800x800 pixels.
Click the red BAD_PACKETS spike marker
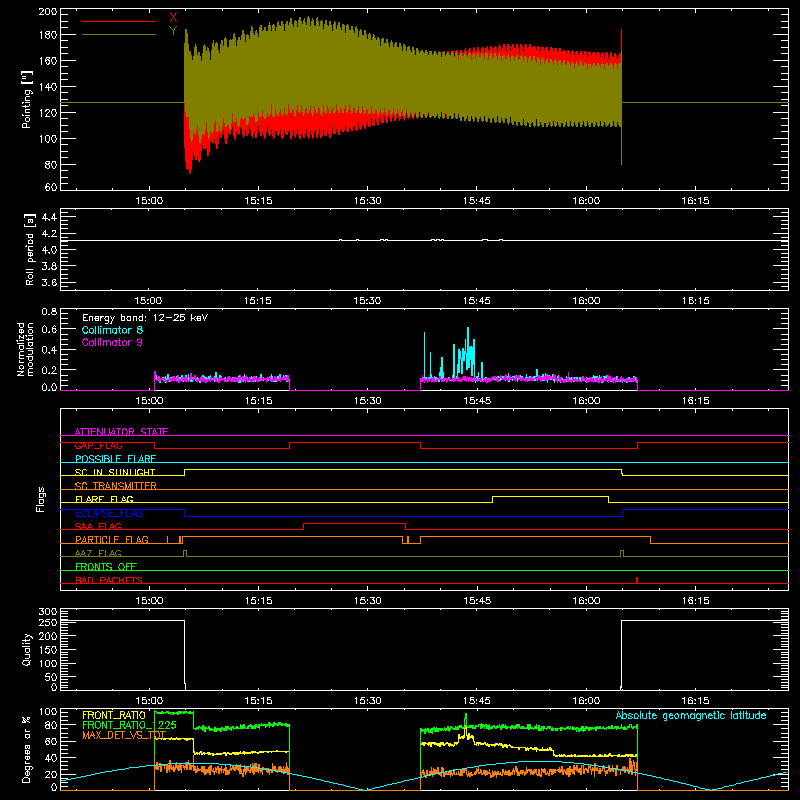pyautogui.click(x=637, y=580)
